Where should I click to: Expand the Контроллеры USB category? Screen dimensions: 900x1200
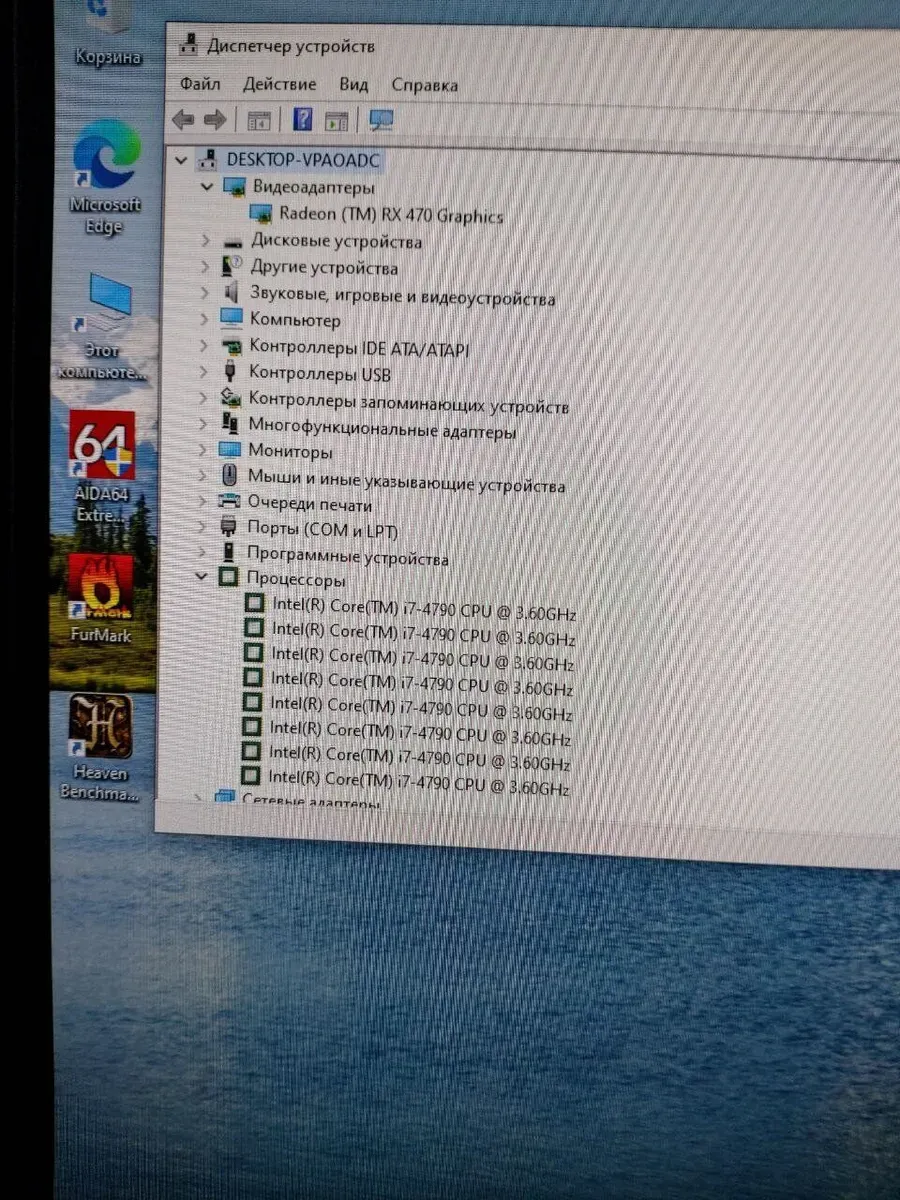pos(204,374)
